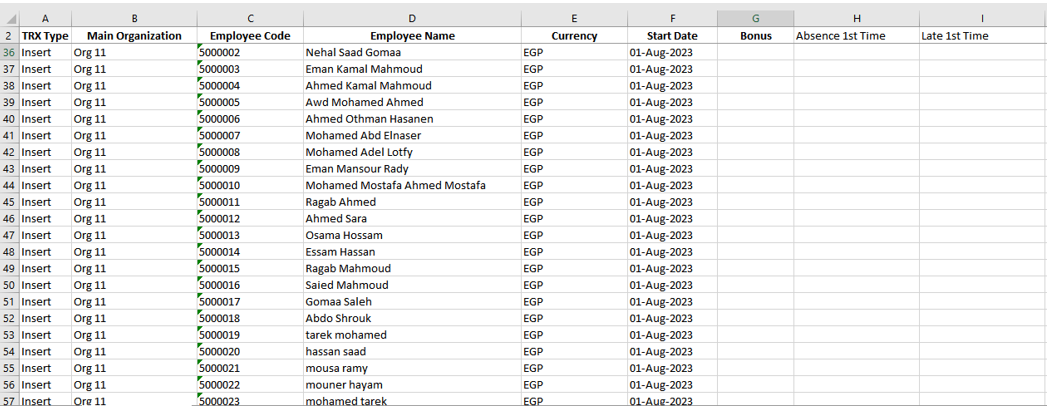Select column A header

[45, 18]
